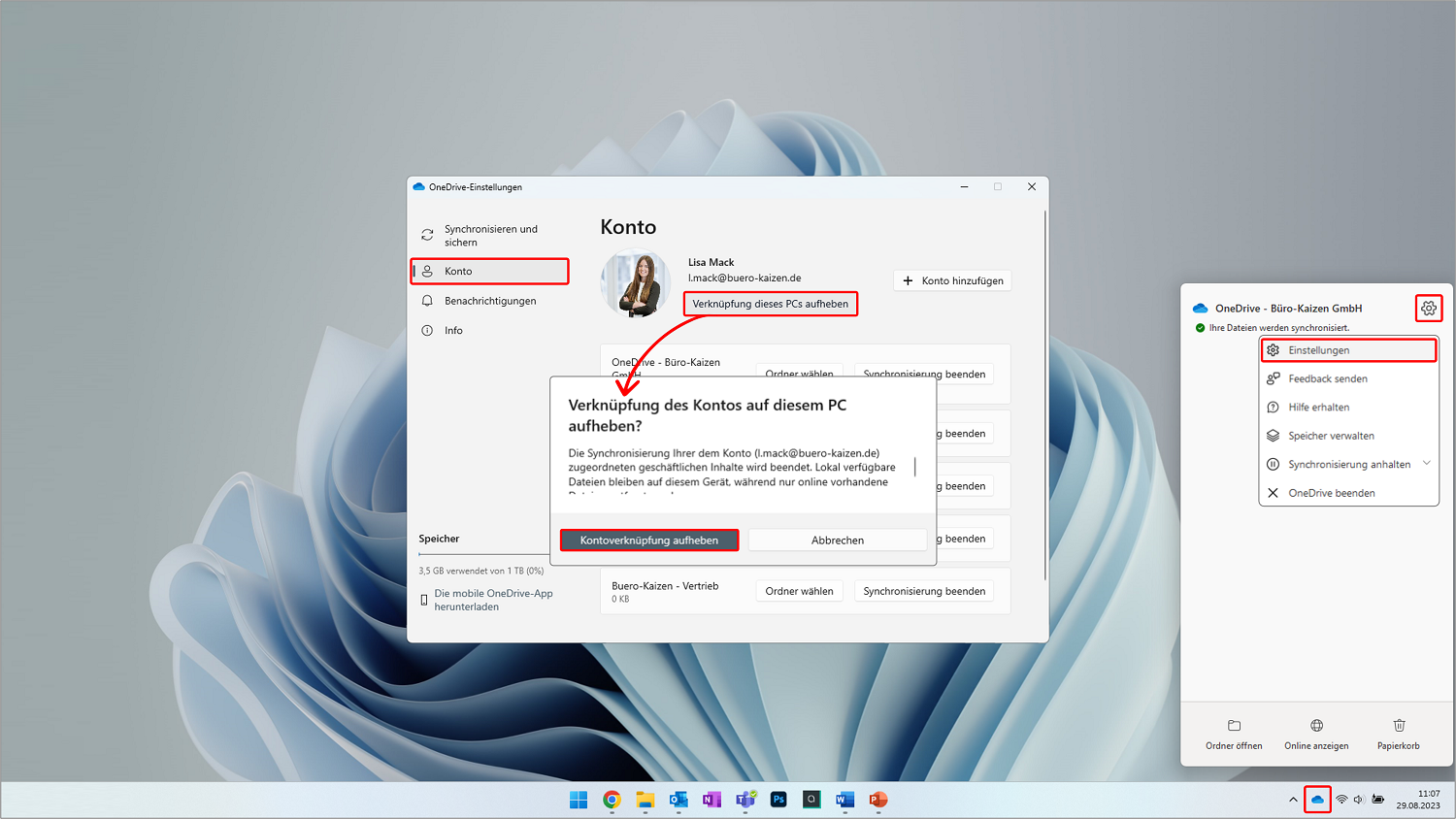The image size is (1456, 819).
Task: Click Ordner öffnen folder icon in flyout
Action: pyautogui.click(x=1234, y=725)
